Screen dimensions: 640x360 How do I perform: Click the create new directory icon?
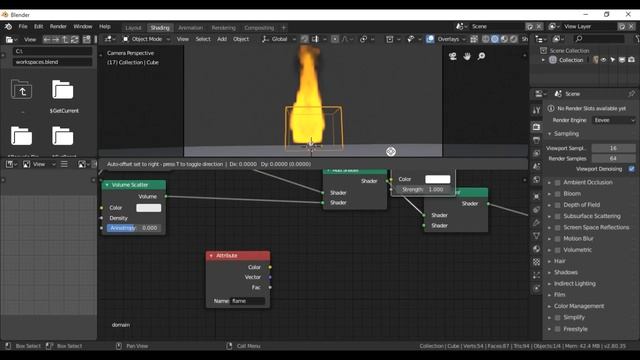point(87,40)
